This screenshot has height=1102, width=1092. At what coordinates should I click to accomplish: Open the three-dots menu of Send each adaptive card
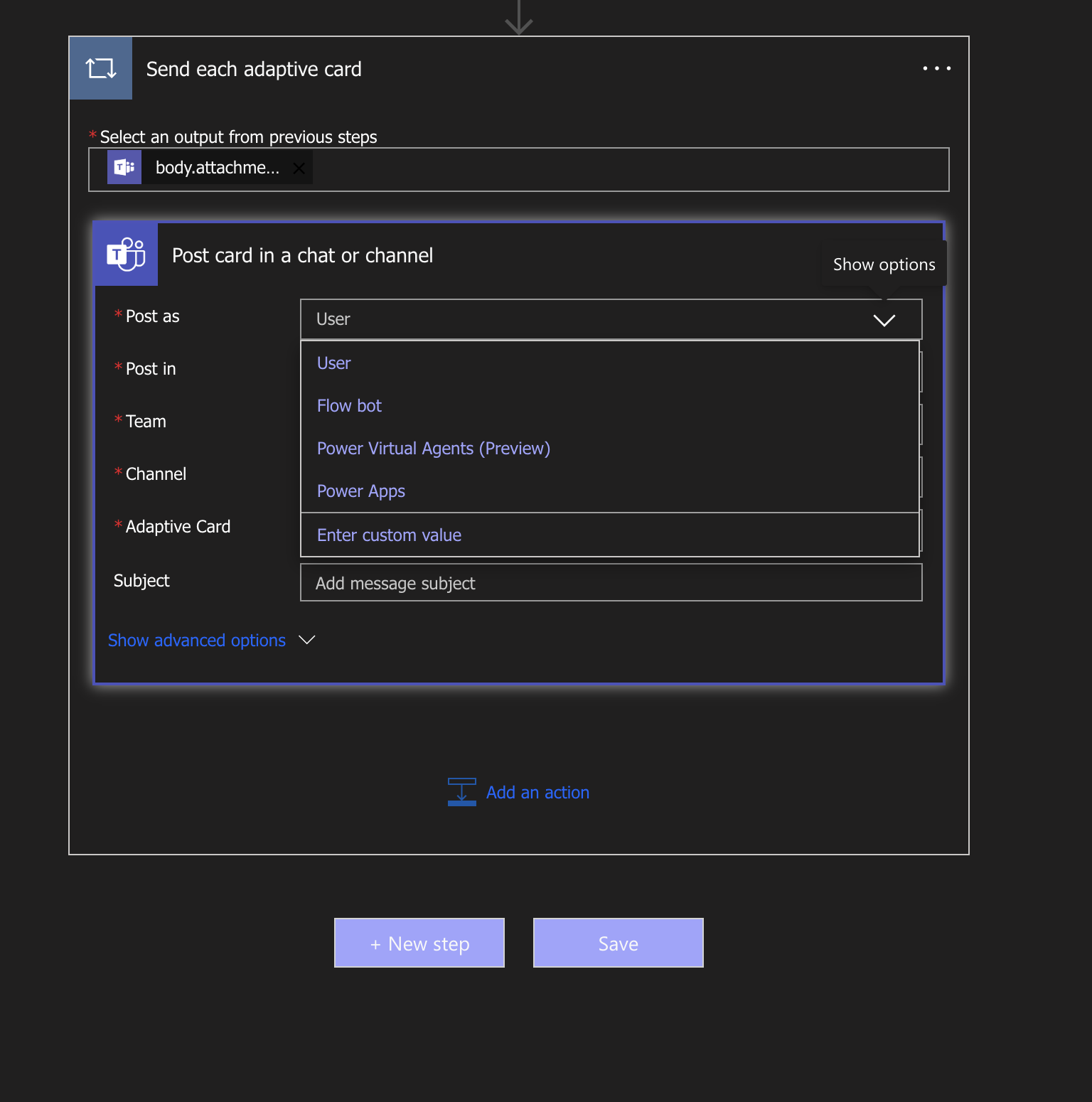936,68
